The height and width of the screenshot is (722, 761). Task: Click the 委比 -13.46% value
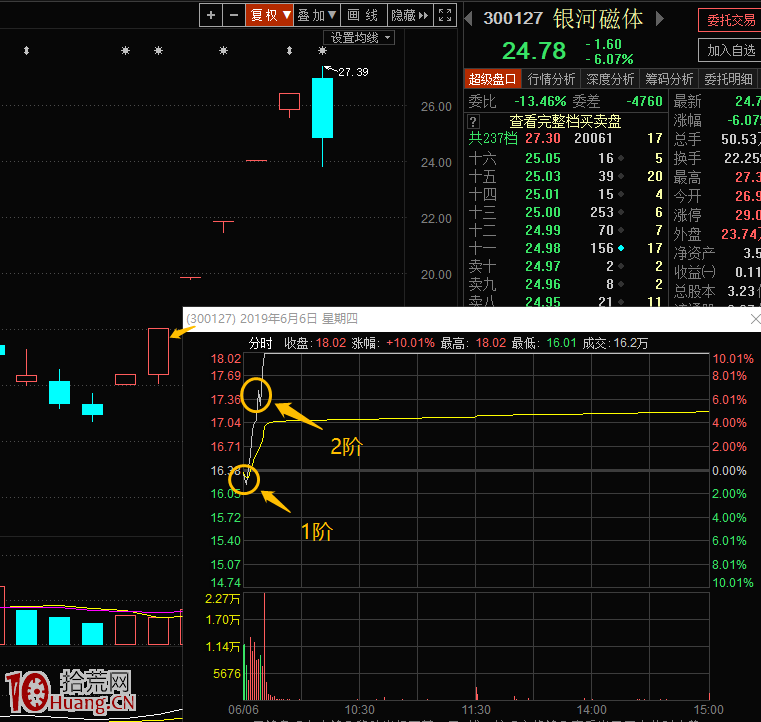[540, 101]
